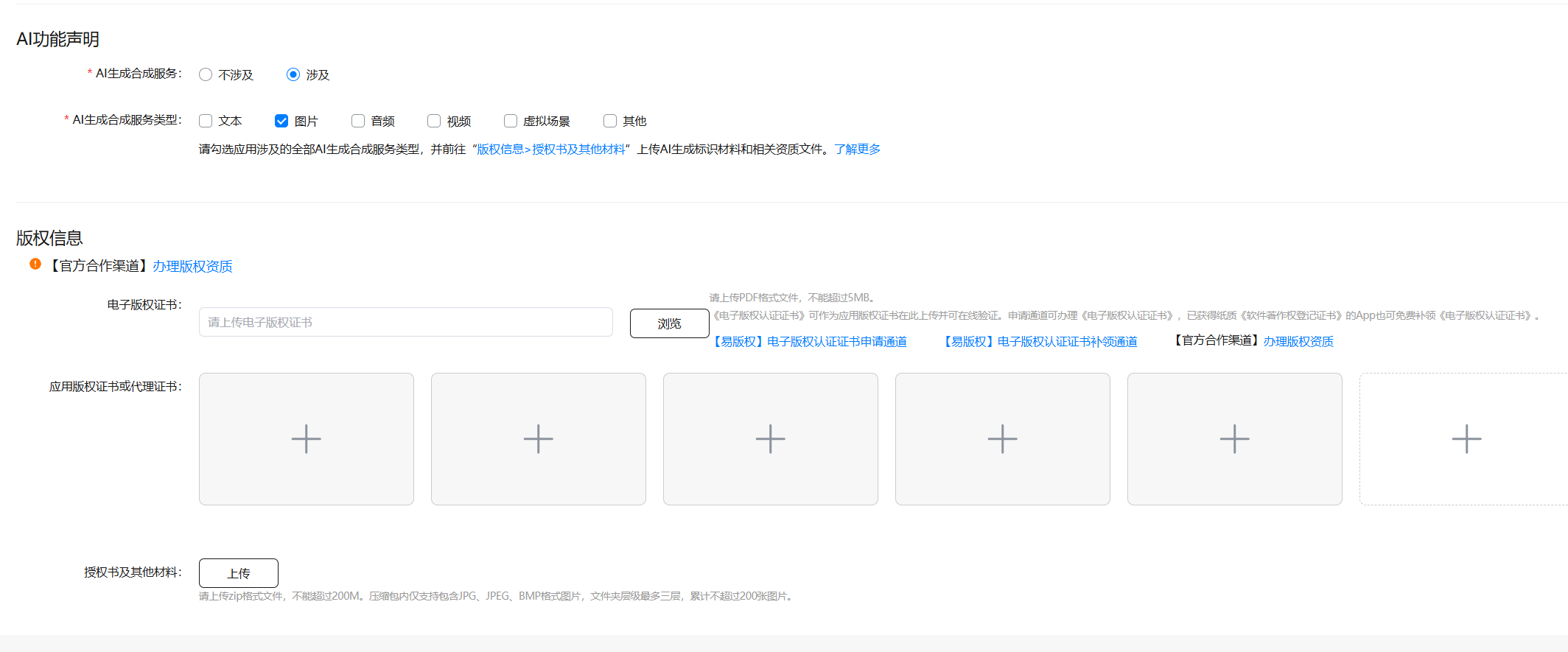This screenshot has width=1568, height=652.
Task: Open 版权信息>授权书及其他材料 link
Action: point(550,150)
